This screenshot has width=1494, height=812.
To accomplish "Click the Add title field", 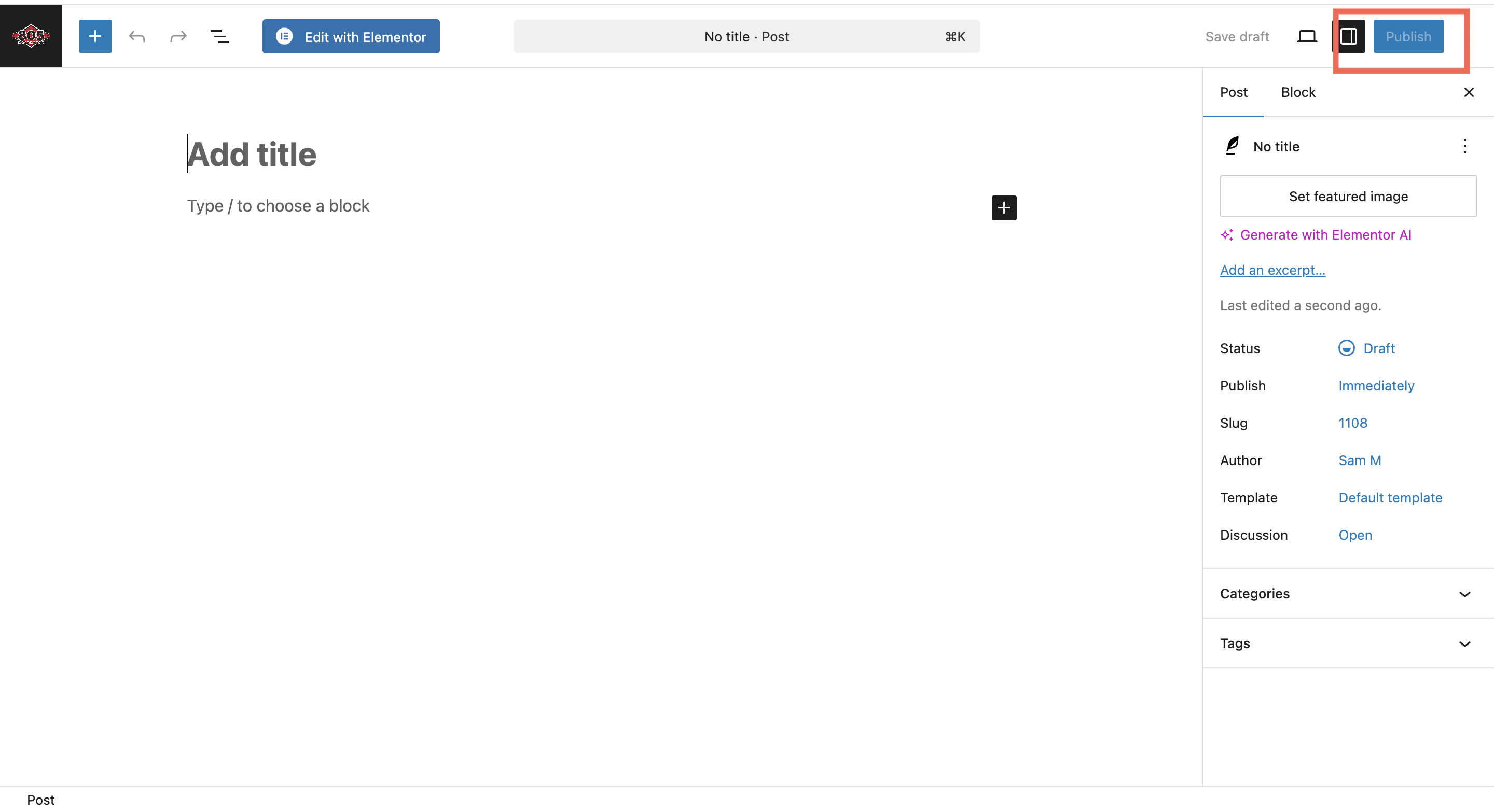I will [601, 154].
